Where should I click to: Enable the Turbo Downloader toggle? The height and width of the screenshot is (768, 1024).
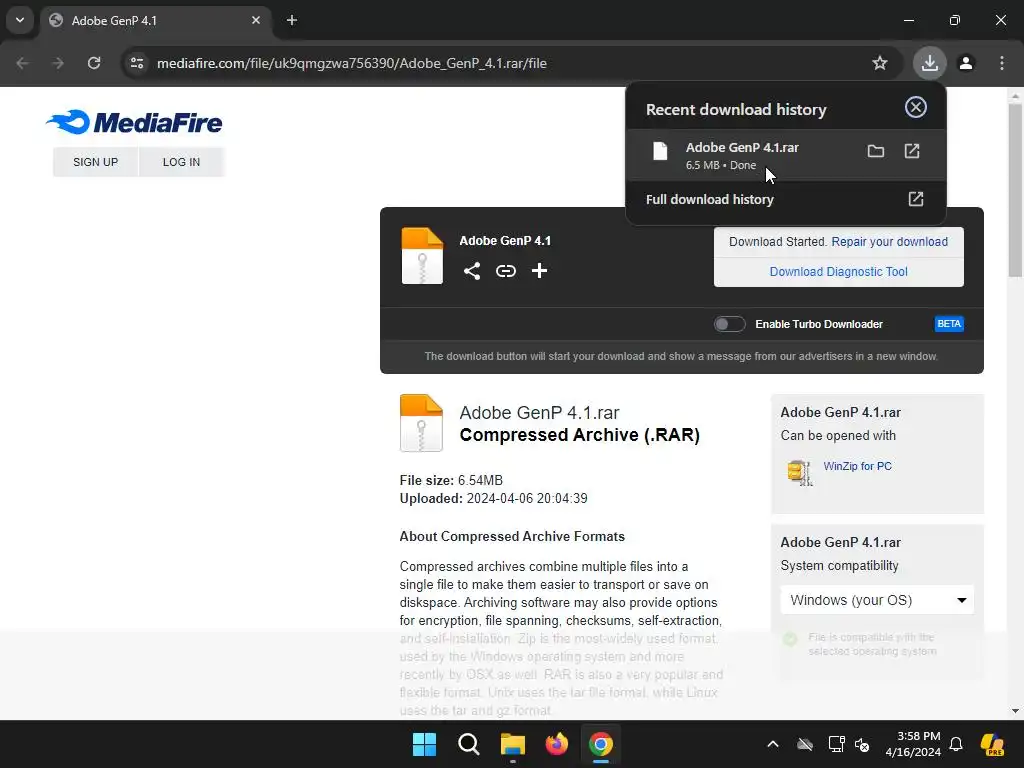729,324
